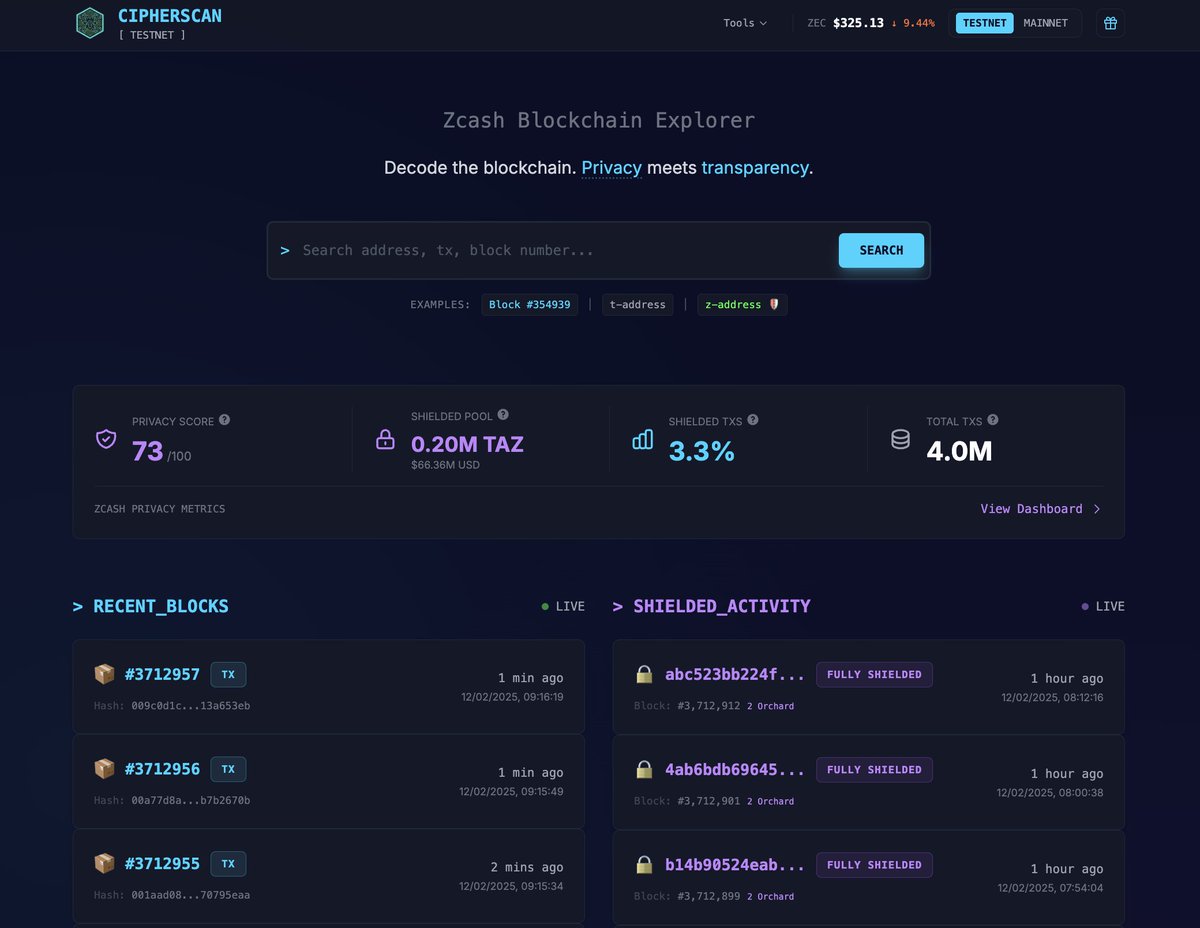Open the Tools dropdown menu
This screenshot has height=928, width=1200.
745,23
